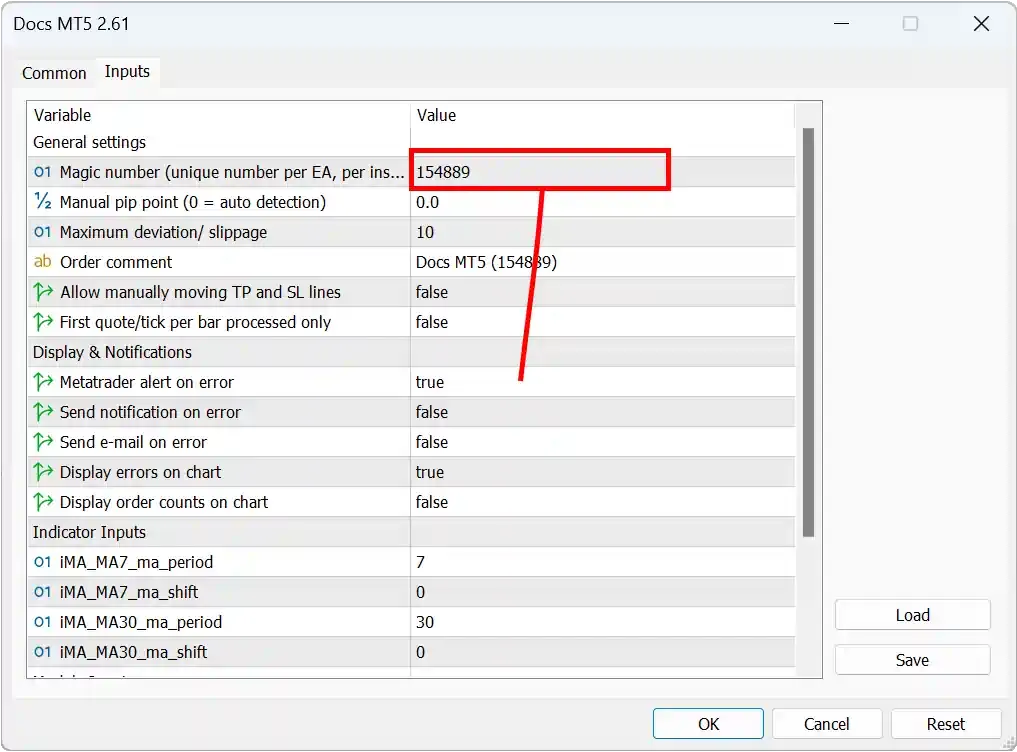
Task: Click the integer icon beside iMA_MA7_ma_period
Action: tap(42, 562)
